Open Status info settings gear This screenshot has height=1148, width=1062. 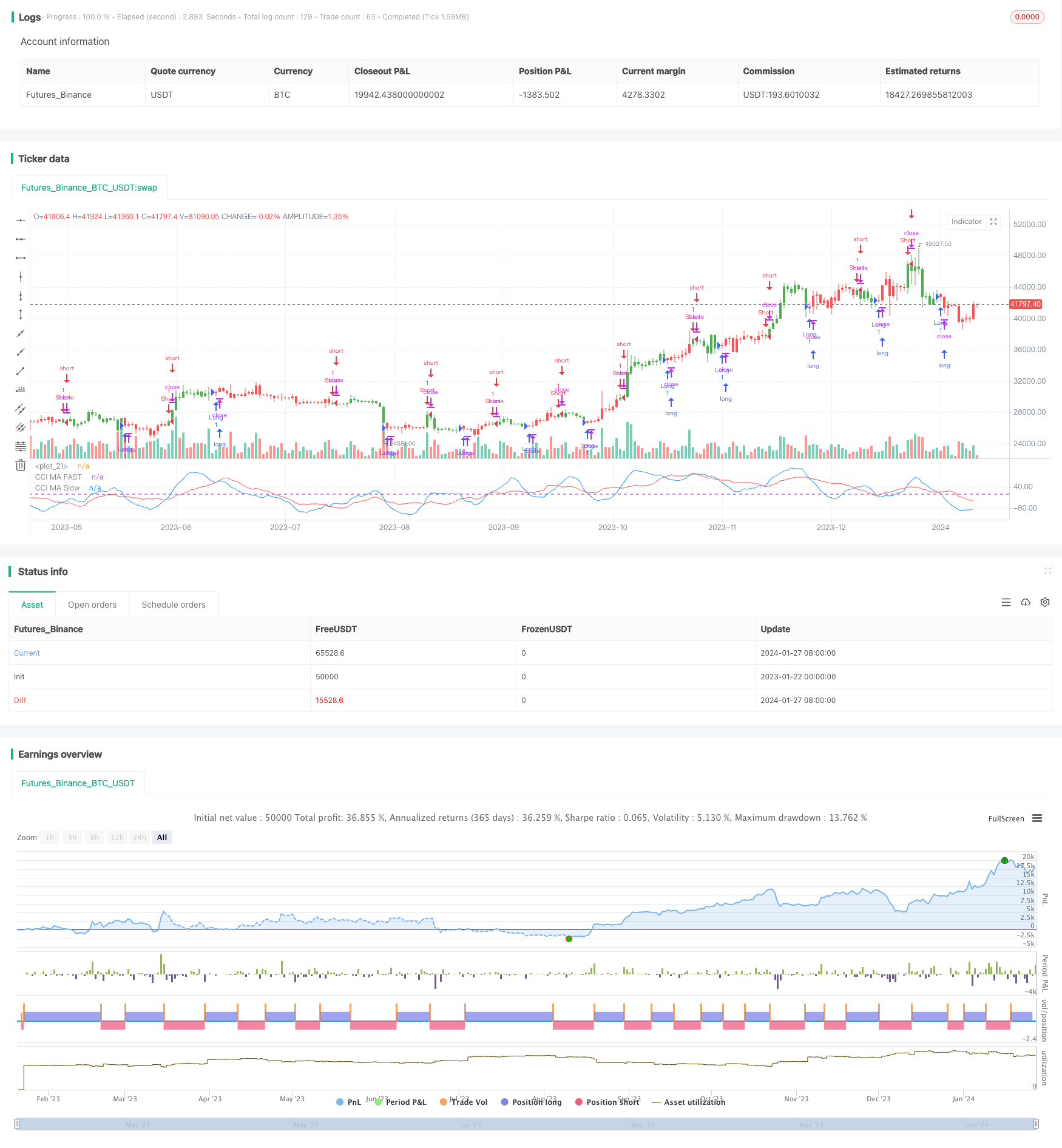(x=1045, y=602)
